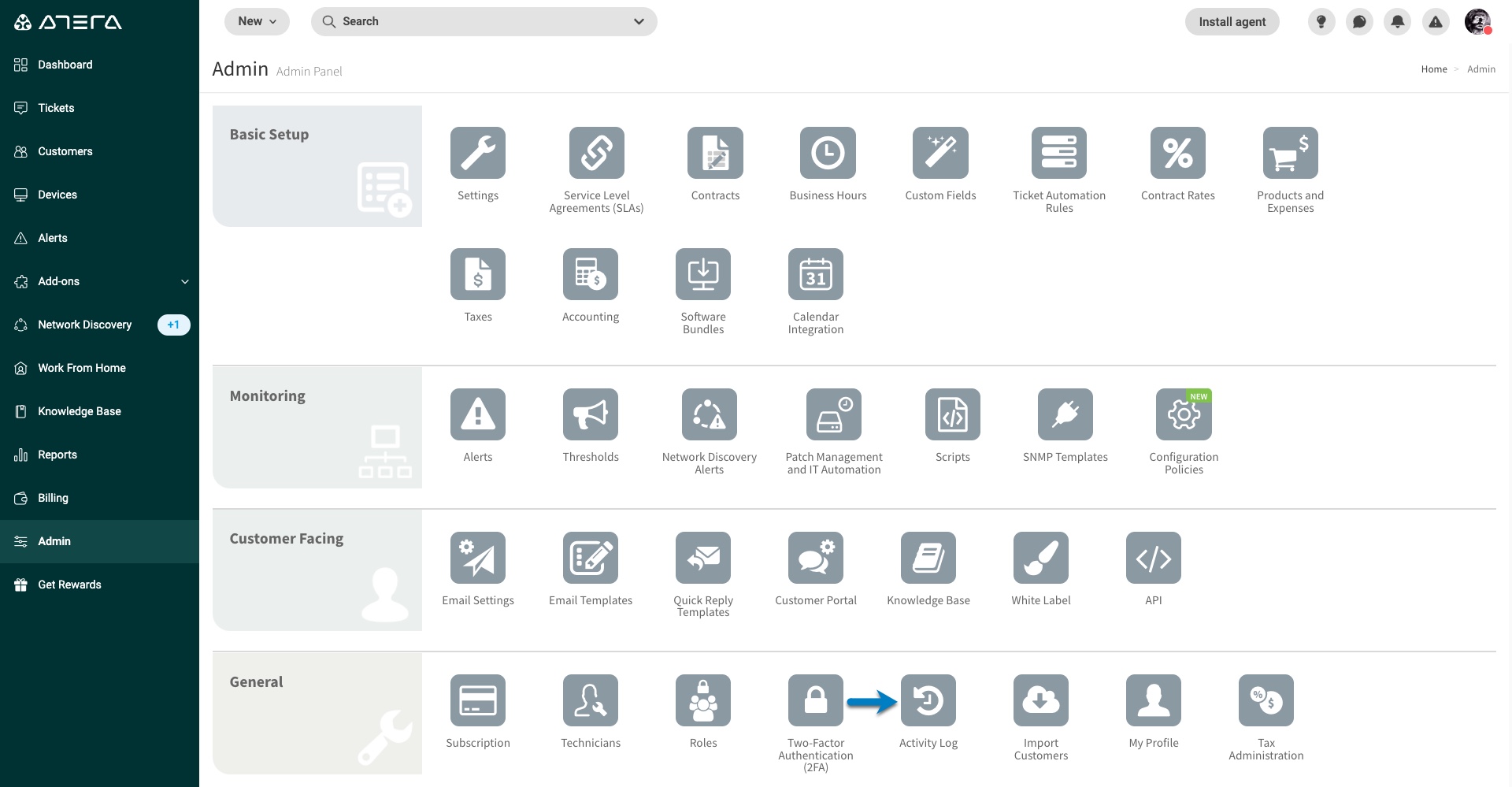Image resolution: width=1512 pixels, height=787 pixels.
Task: Open Email Templates icon
Action: [591, 558]
